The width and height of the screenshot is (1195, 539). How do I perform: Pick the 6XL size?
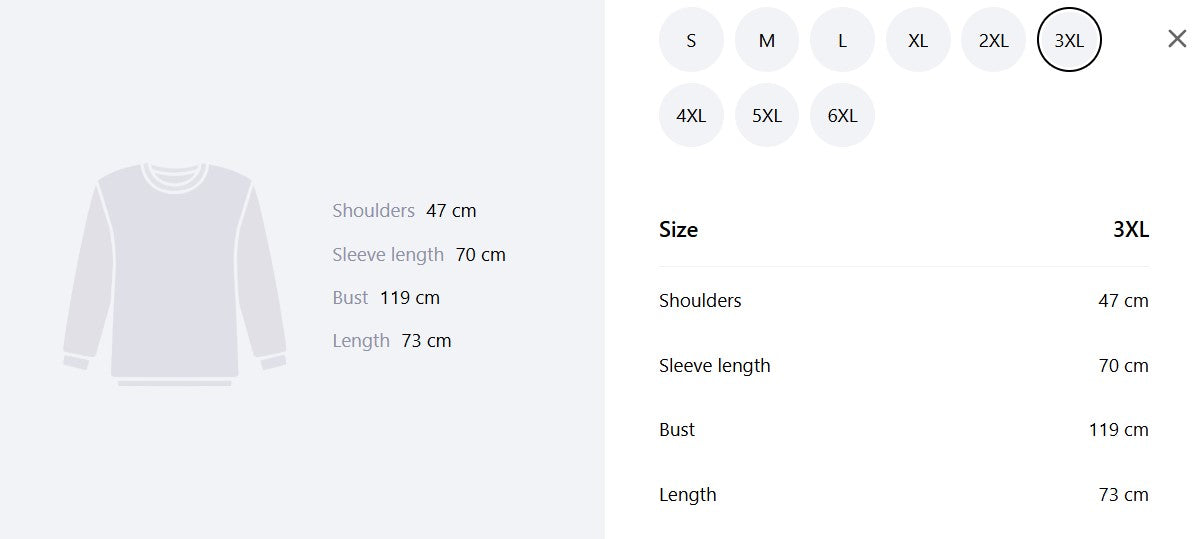point(842,115)
